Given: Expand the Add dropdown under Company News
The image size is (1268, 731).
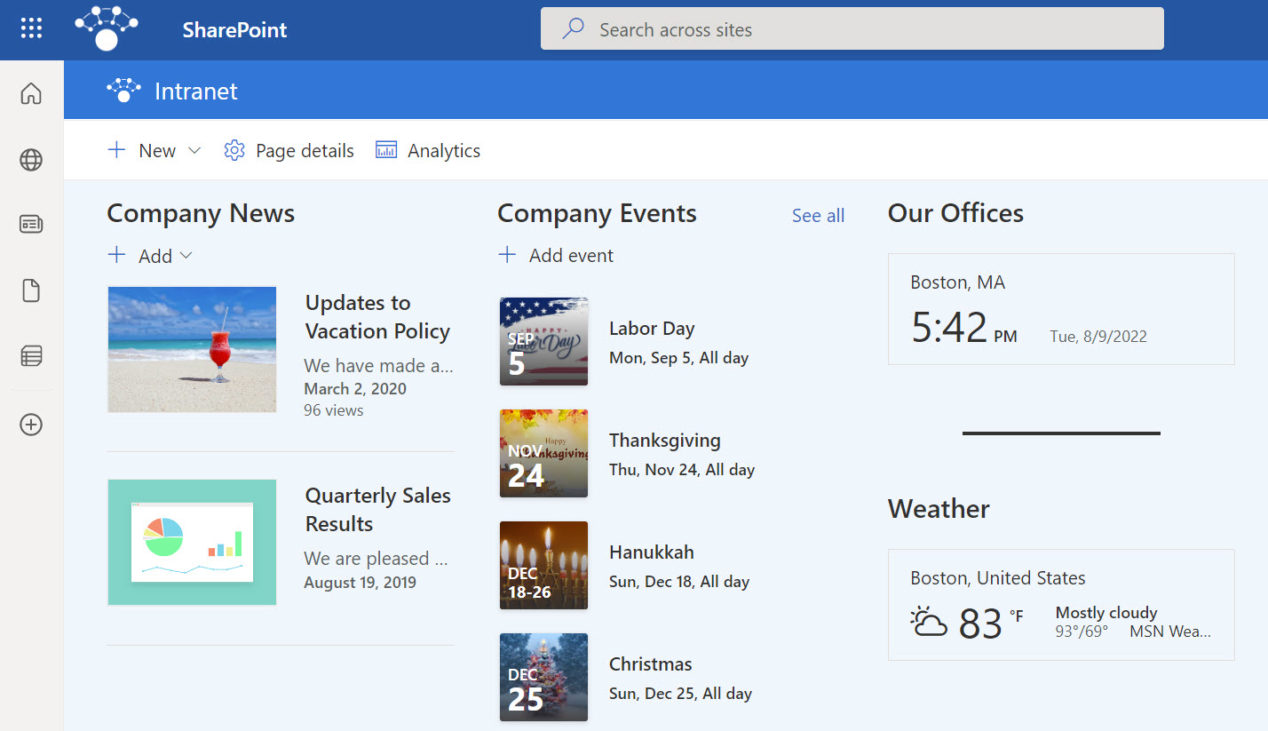Looking at the screenshot, I should [x=184, y=256].
